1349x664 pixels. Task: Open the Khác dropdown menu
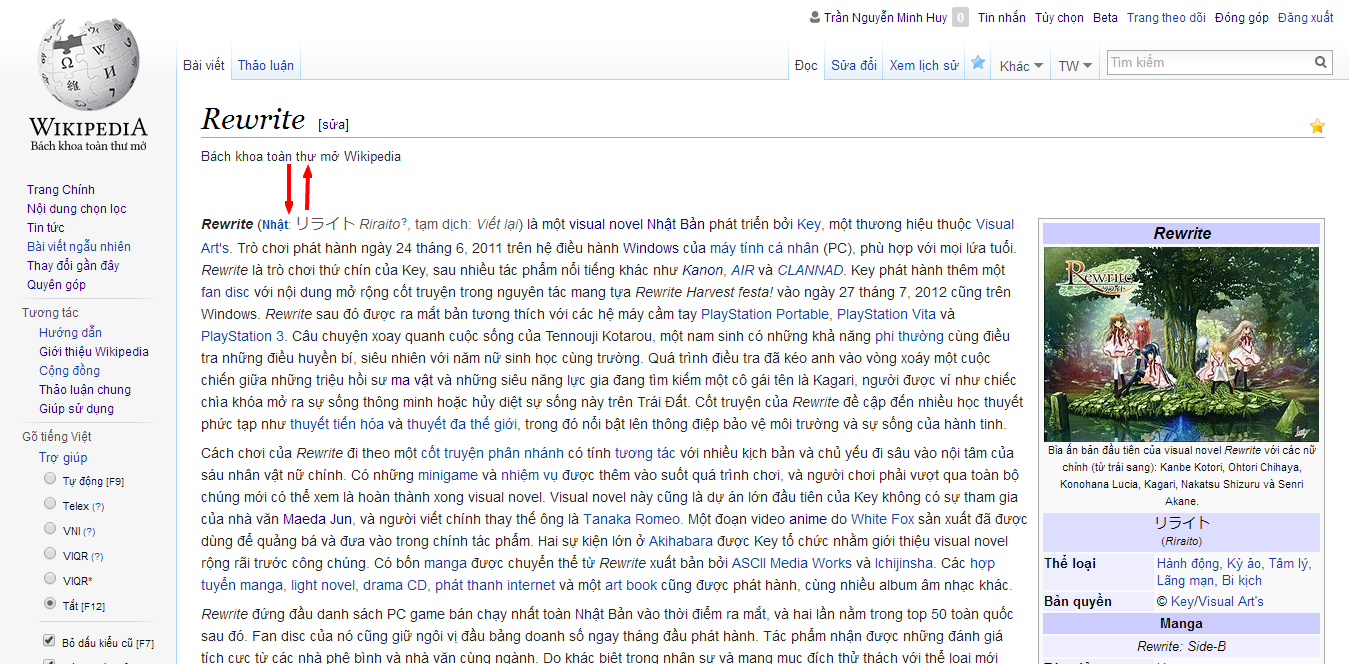(x=1021, y=66)
